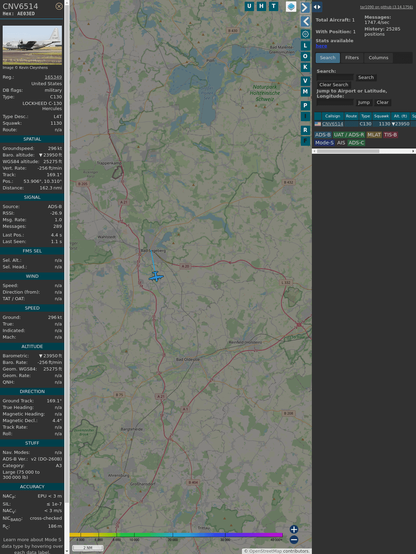Click the right-arrow sidebar expand button

305,7
